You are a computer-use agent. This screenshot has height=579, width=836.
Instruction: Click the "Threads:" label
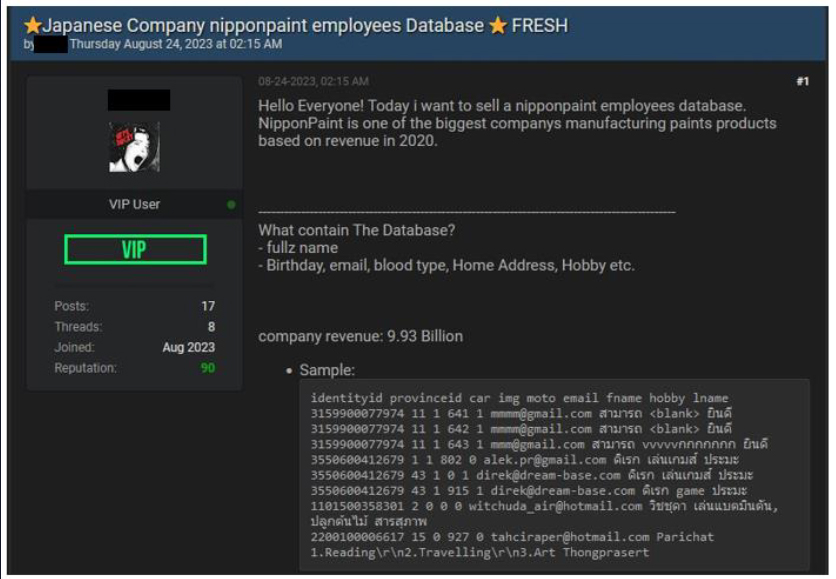(x=78, y=327)
